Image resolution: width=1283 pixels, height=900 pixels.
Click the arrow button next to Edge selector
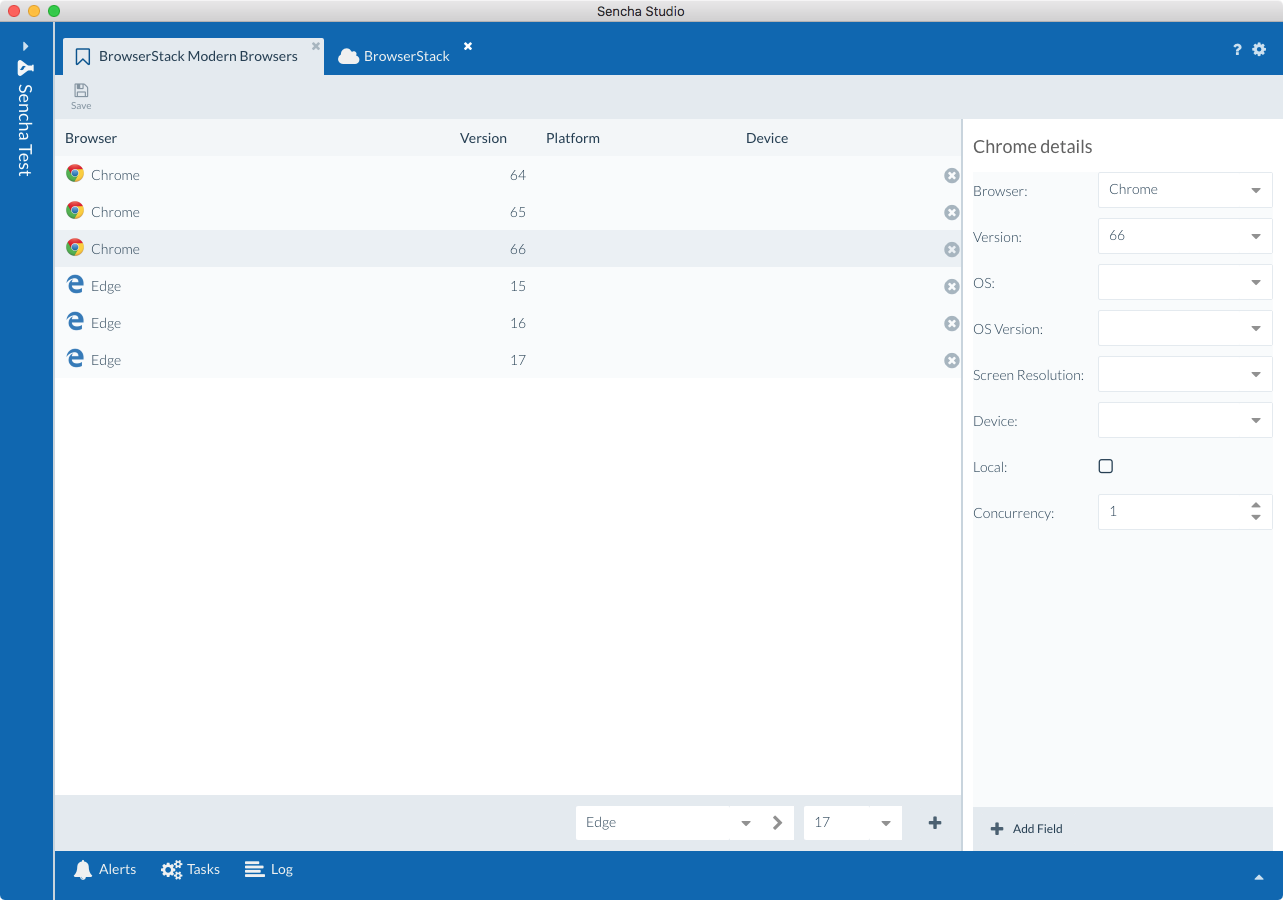[777, 822]
